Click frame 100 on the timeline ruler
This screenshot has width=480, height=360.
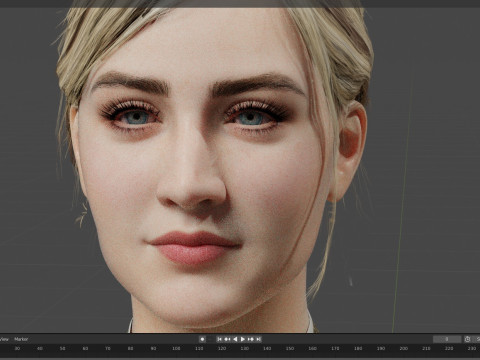pyautogui.click(x=176, y=348)
